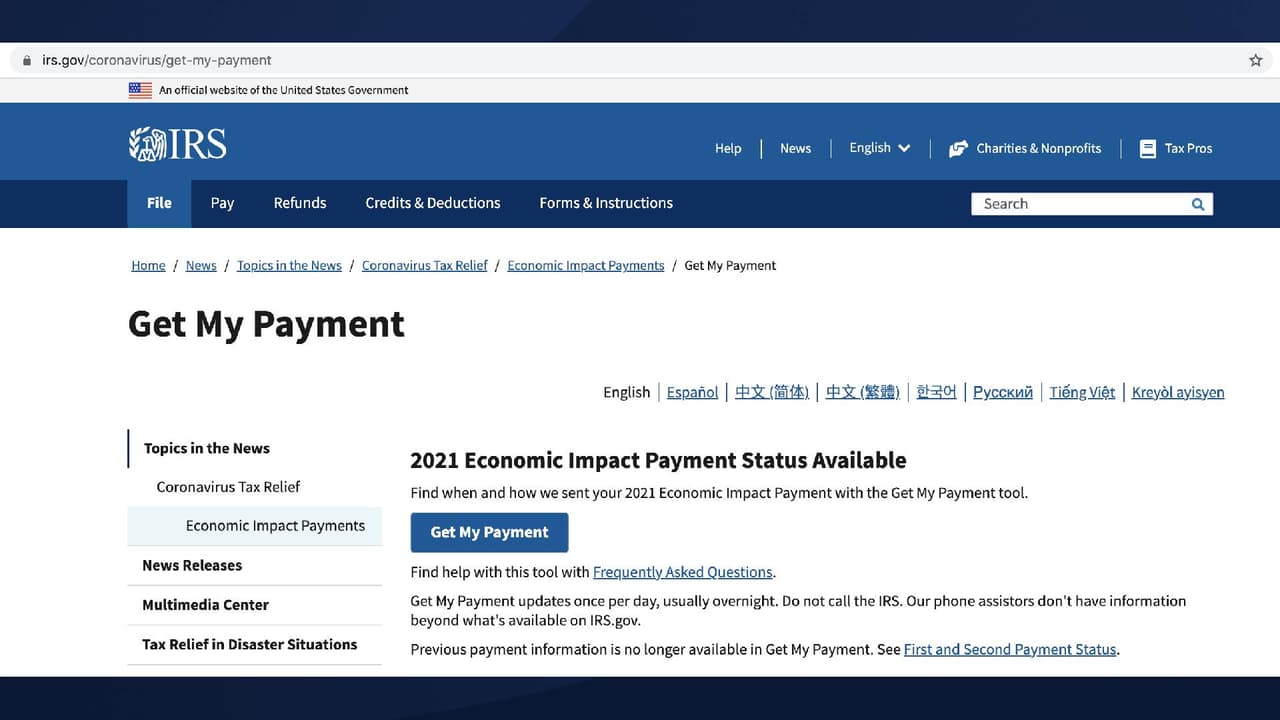
Task: Click the search magnifier icon
Action: pos(1197,203)
